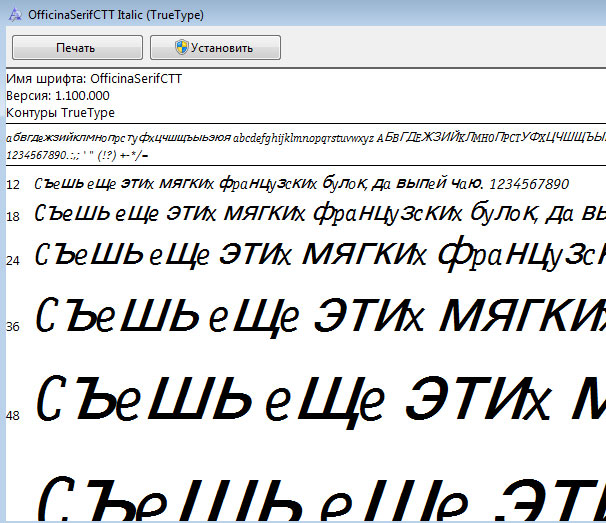Click the alphabet sample line starting 'абвгдежзийклмн'

pyautogui.click(x=306, y=138)
